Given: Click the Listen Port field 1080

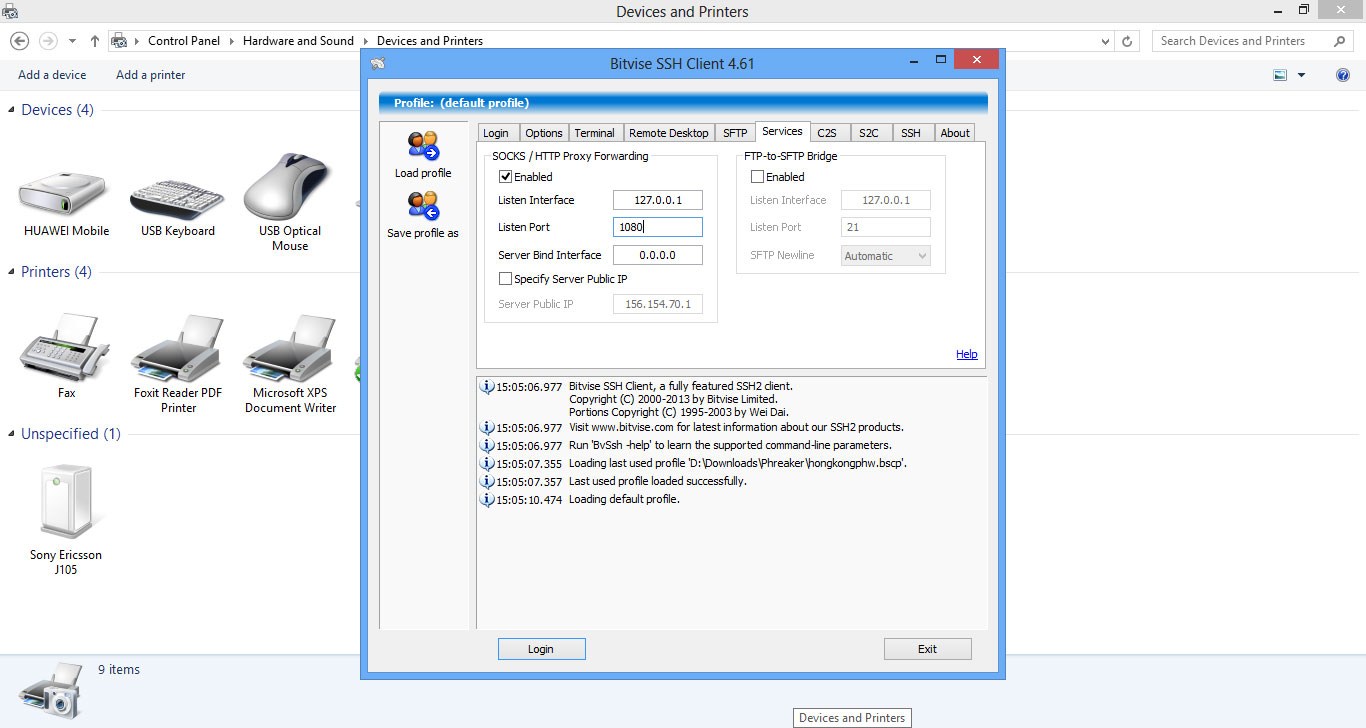Looking at the screenshot, I should [658, 227].
